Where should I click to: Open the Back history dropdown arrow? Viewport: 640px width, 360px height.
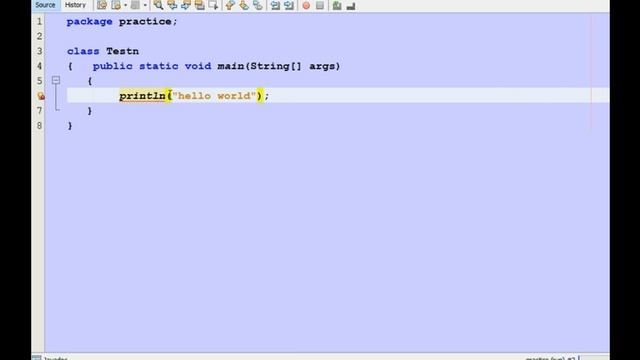[x=125, y=5]
